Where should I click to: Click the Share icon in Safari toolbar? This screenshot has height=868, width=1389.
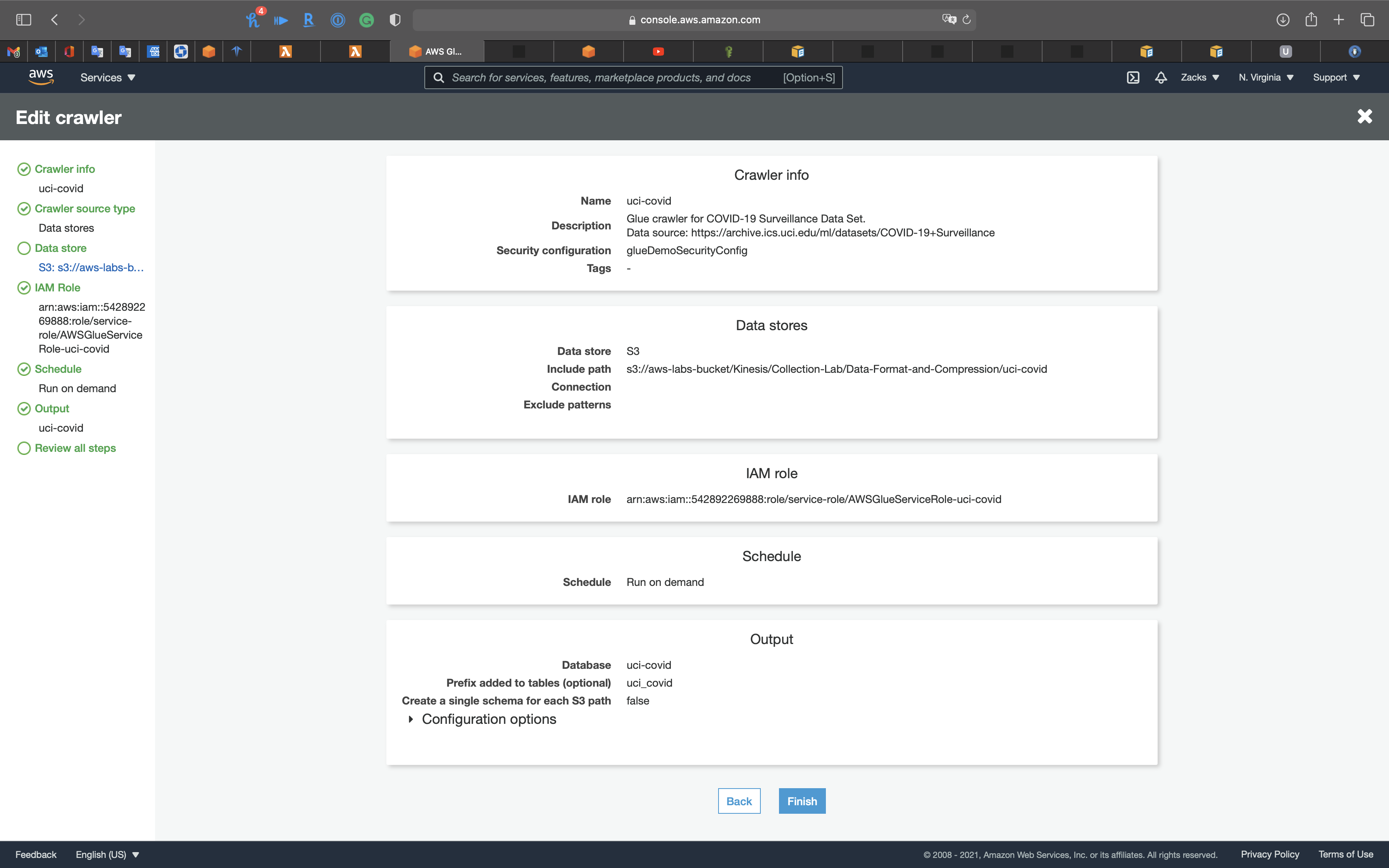tap(1311, 19)
